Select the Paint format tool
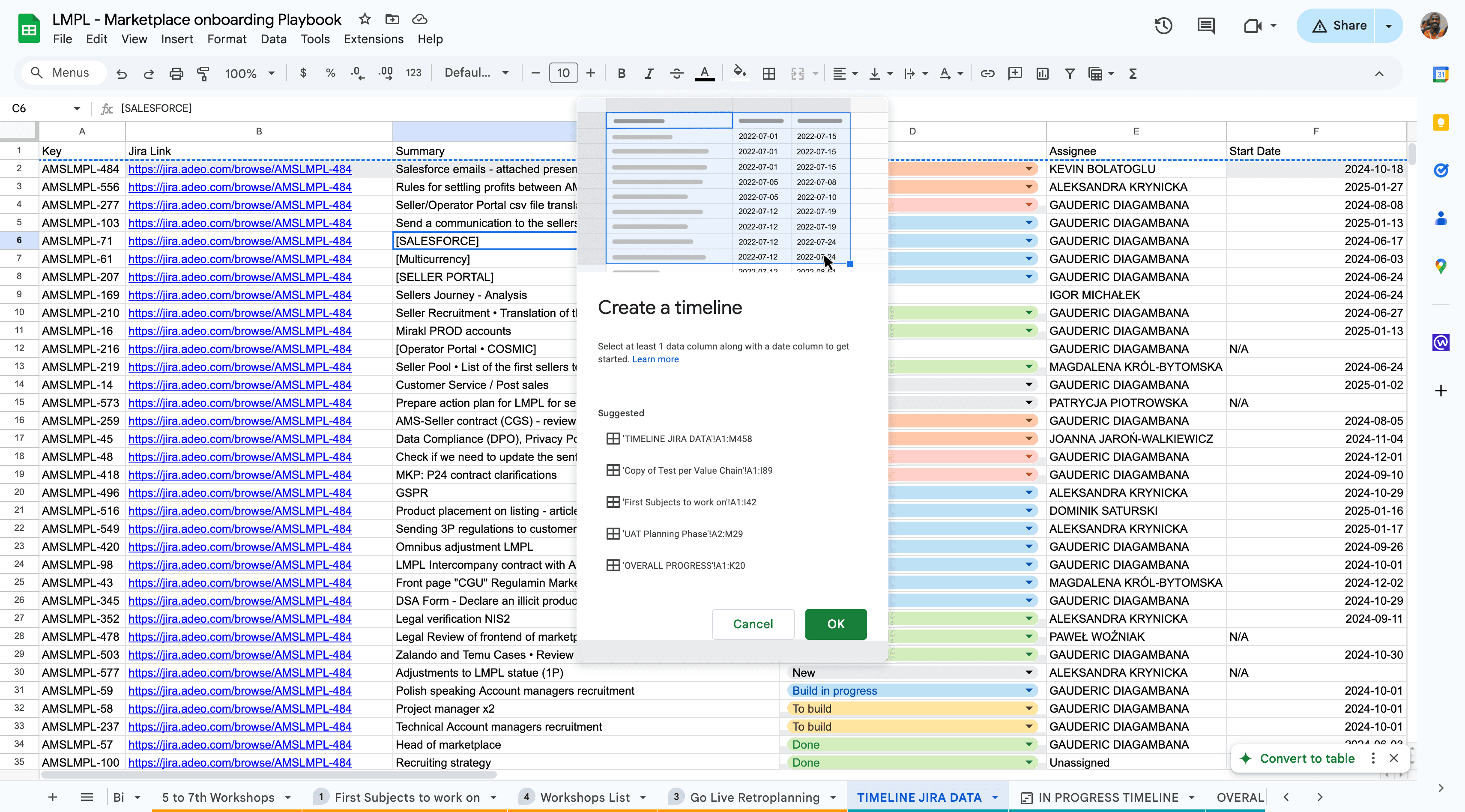 [203, 73]
